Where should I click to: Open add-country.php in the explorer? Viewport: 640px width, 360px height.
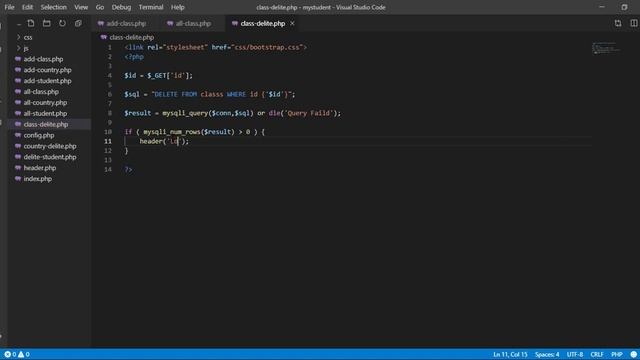click(x=47, y=70)
